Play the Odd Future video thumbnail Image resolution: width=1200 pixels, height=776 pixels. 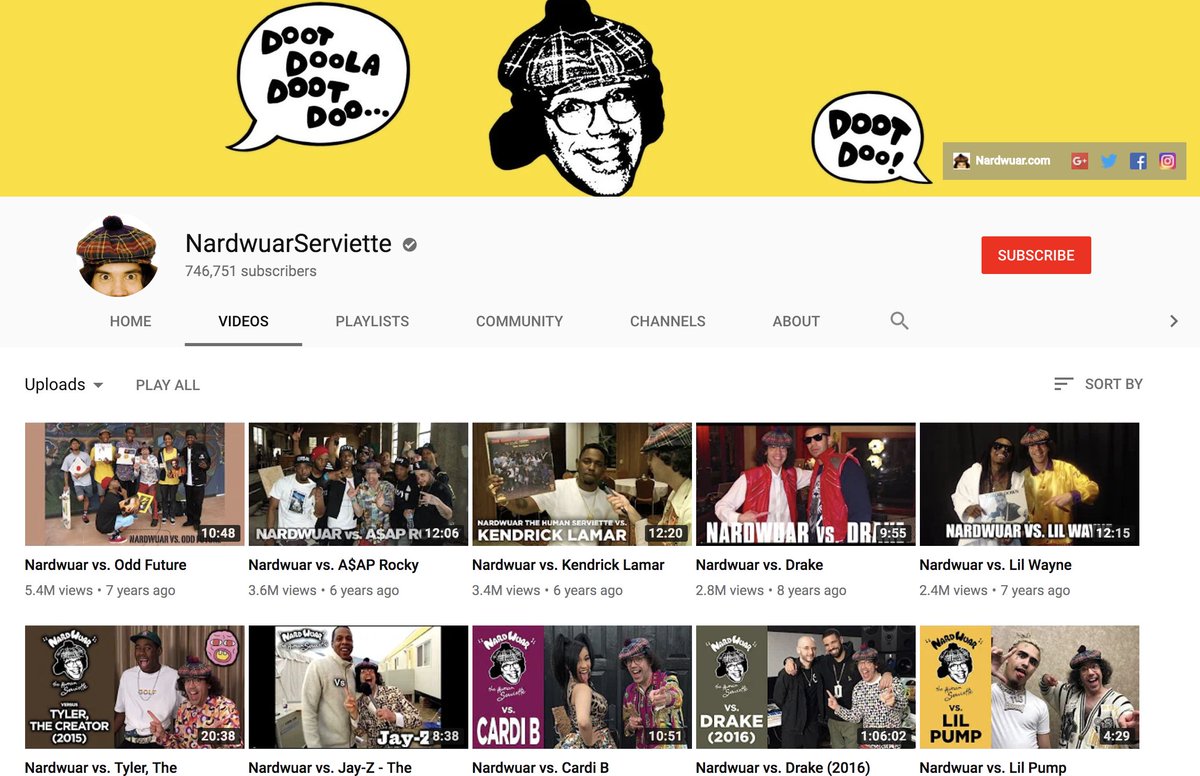point(135,484)
